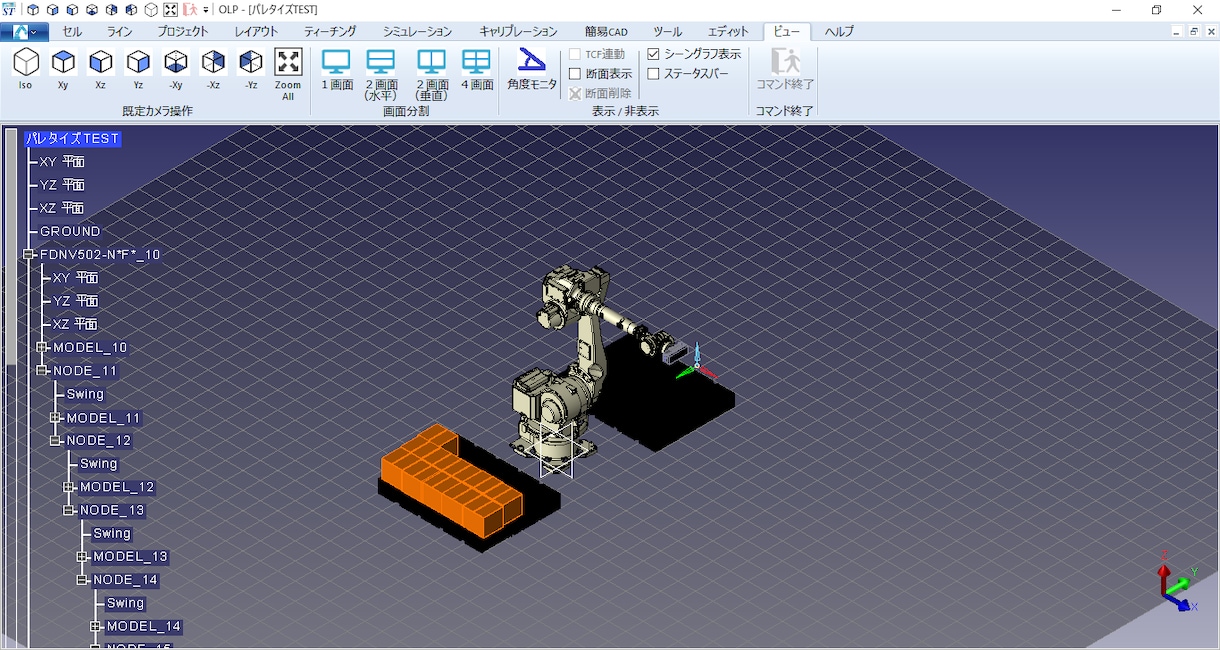The height and width of the screenshot is (650, 1220).
Task: Set camera to Xy preset view
Action: [63, 70]
